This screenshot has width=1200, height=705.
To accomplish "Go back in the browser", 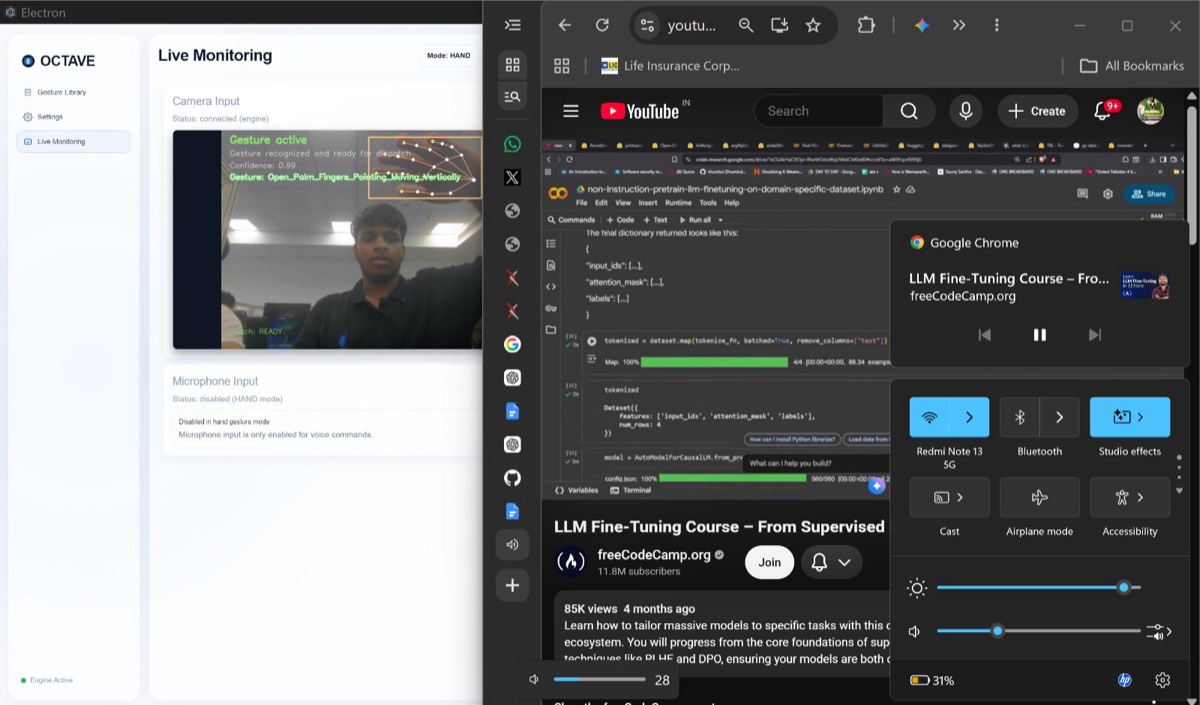I will [x=565, y=25].
